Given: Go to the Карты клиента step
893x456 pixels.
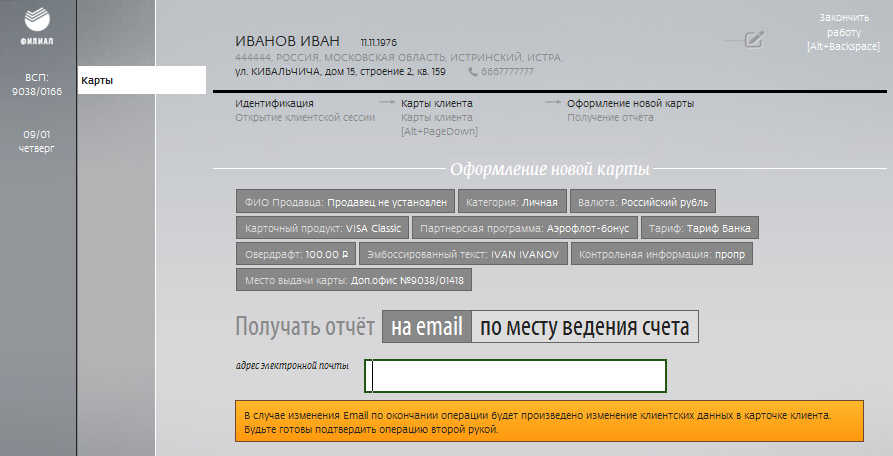Looking at the screenshot, I should pyautogui.click(x=437, y=104).
